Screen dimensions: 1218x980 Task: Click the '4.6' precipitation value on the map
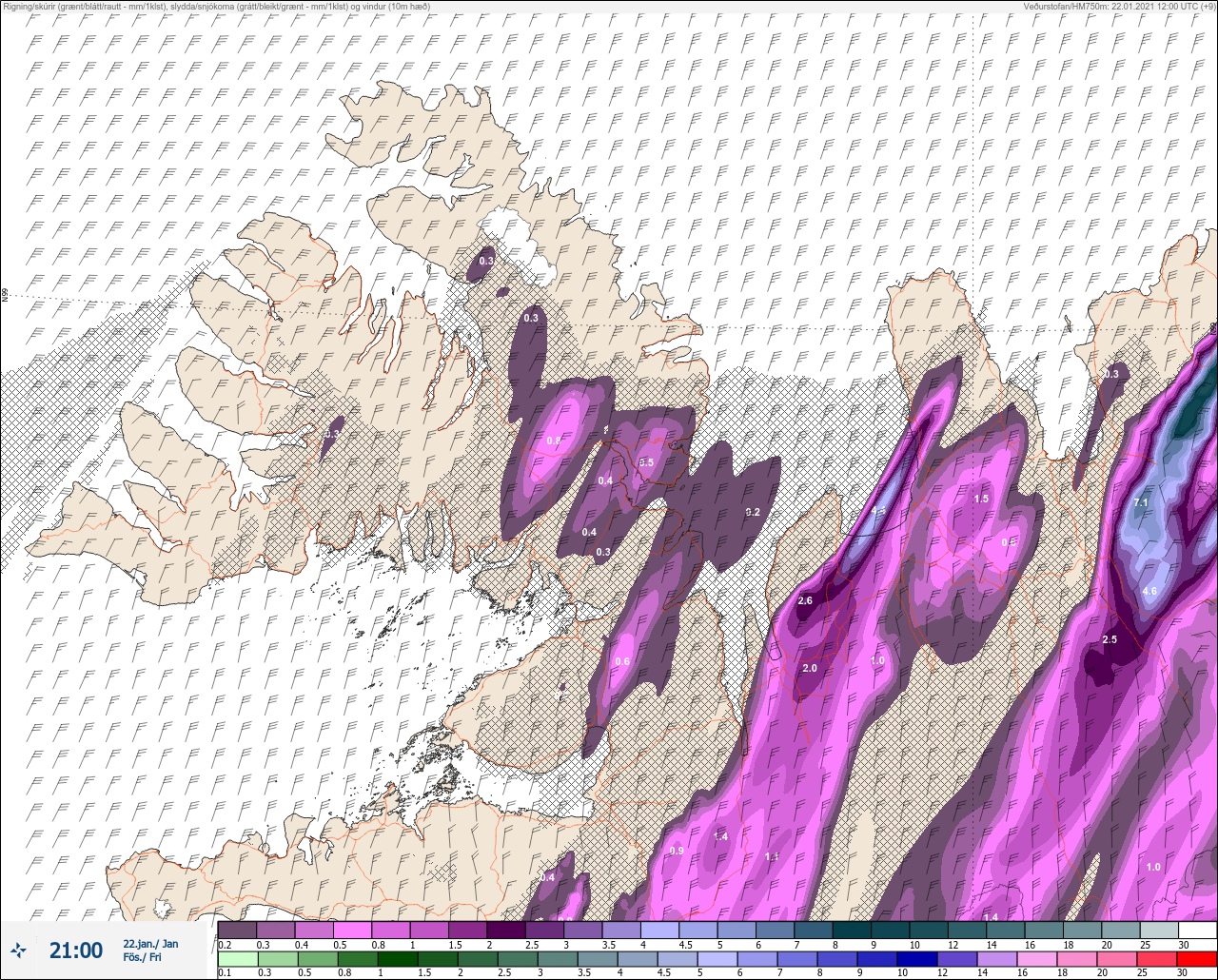1149,591
